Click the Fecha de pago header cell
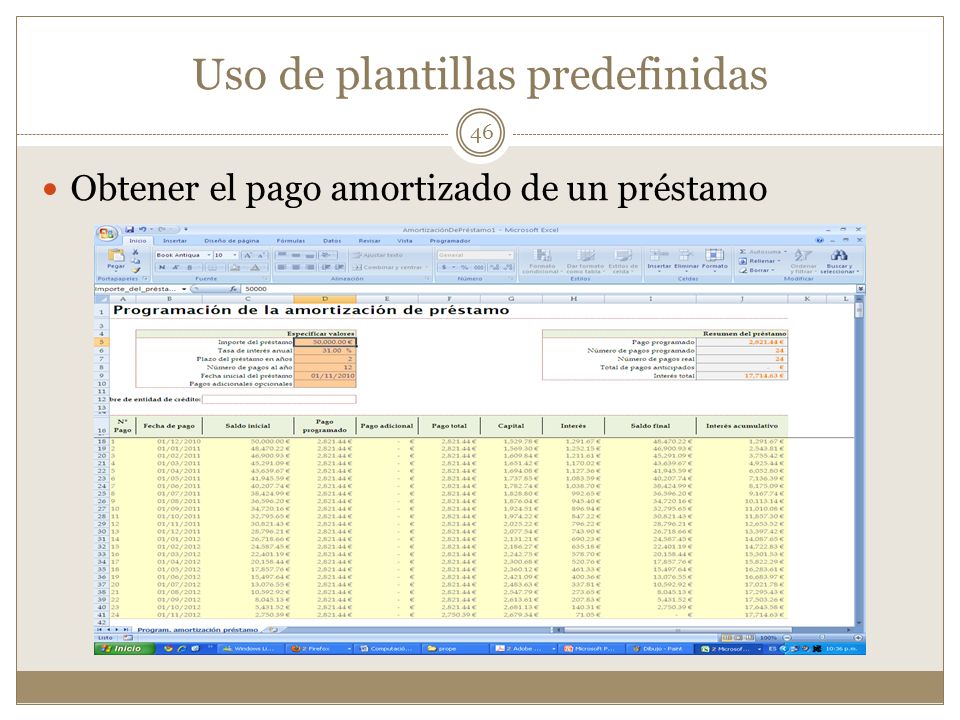 pos(169,426)
